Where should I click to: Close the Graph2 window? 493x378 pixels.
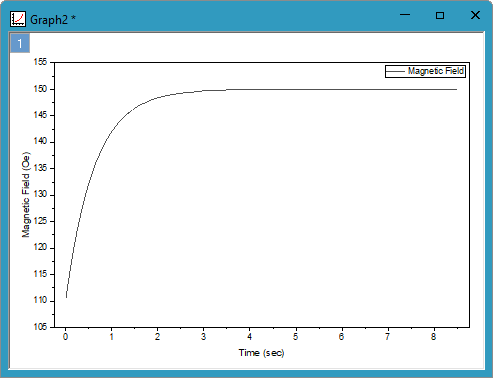tap(475, 15)
